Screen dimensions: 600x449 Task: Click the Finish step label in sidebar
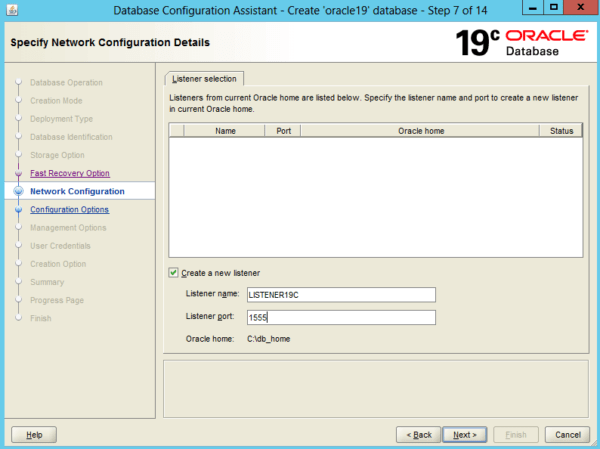tap(41, 318)
